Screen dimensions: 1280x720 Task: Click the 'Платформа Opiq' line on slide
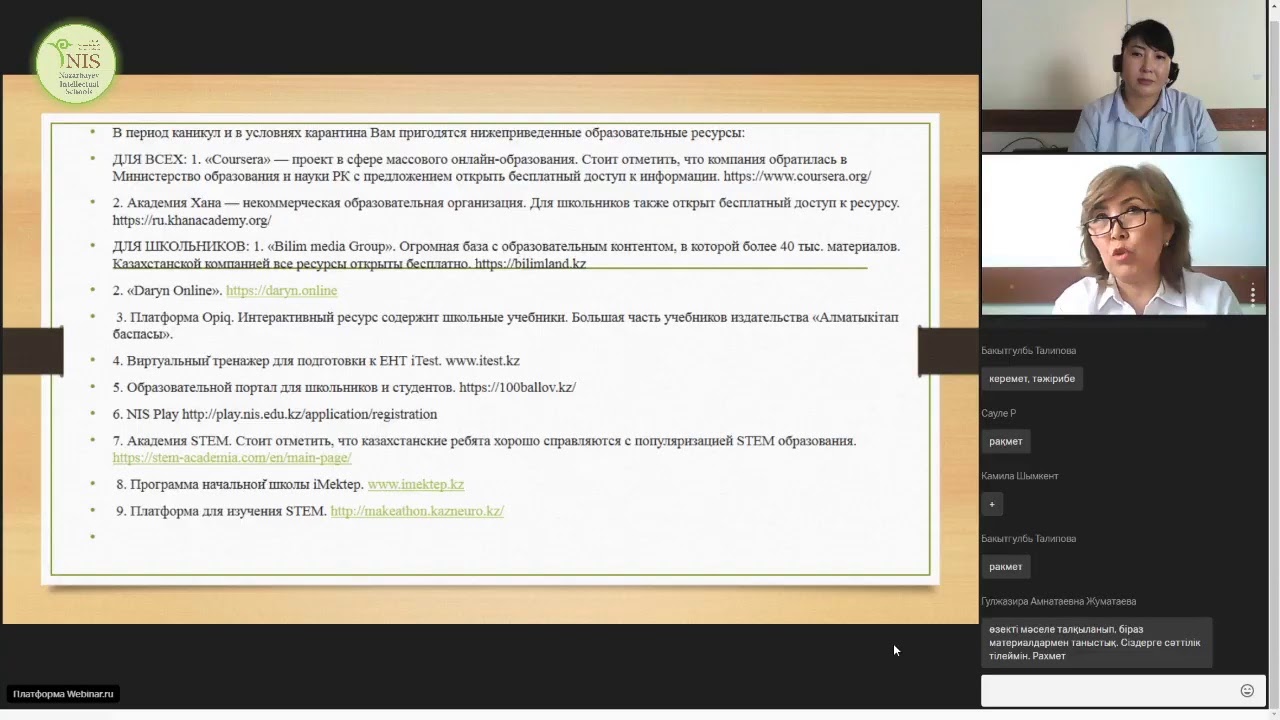(506, 326)
